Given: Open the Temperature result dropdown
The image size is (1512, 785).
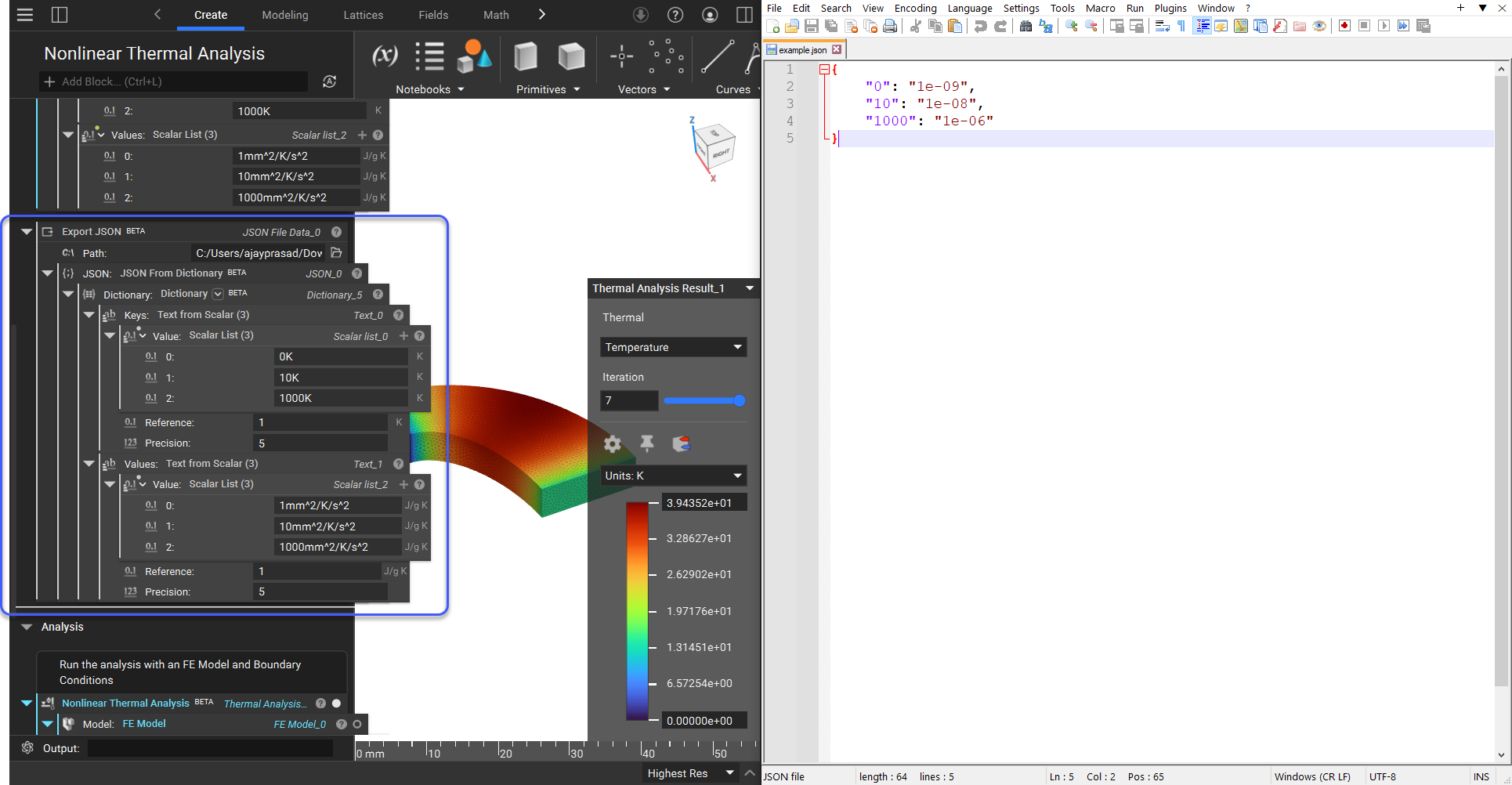Looking at the screenshot, I should pyautogui.click(x=673, y=347).
